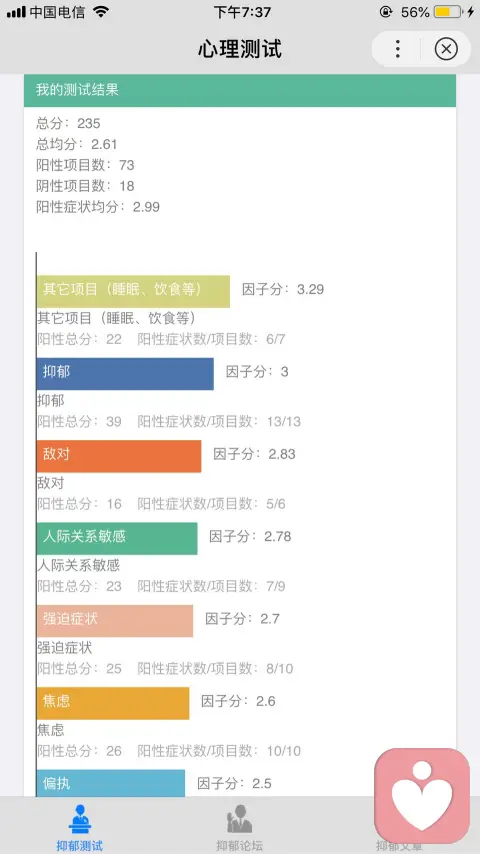Tap the pink heart floating icon
Image resolution: width=480 pixels, height=854 pixels.
coord(422,795)
